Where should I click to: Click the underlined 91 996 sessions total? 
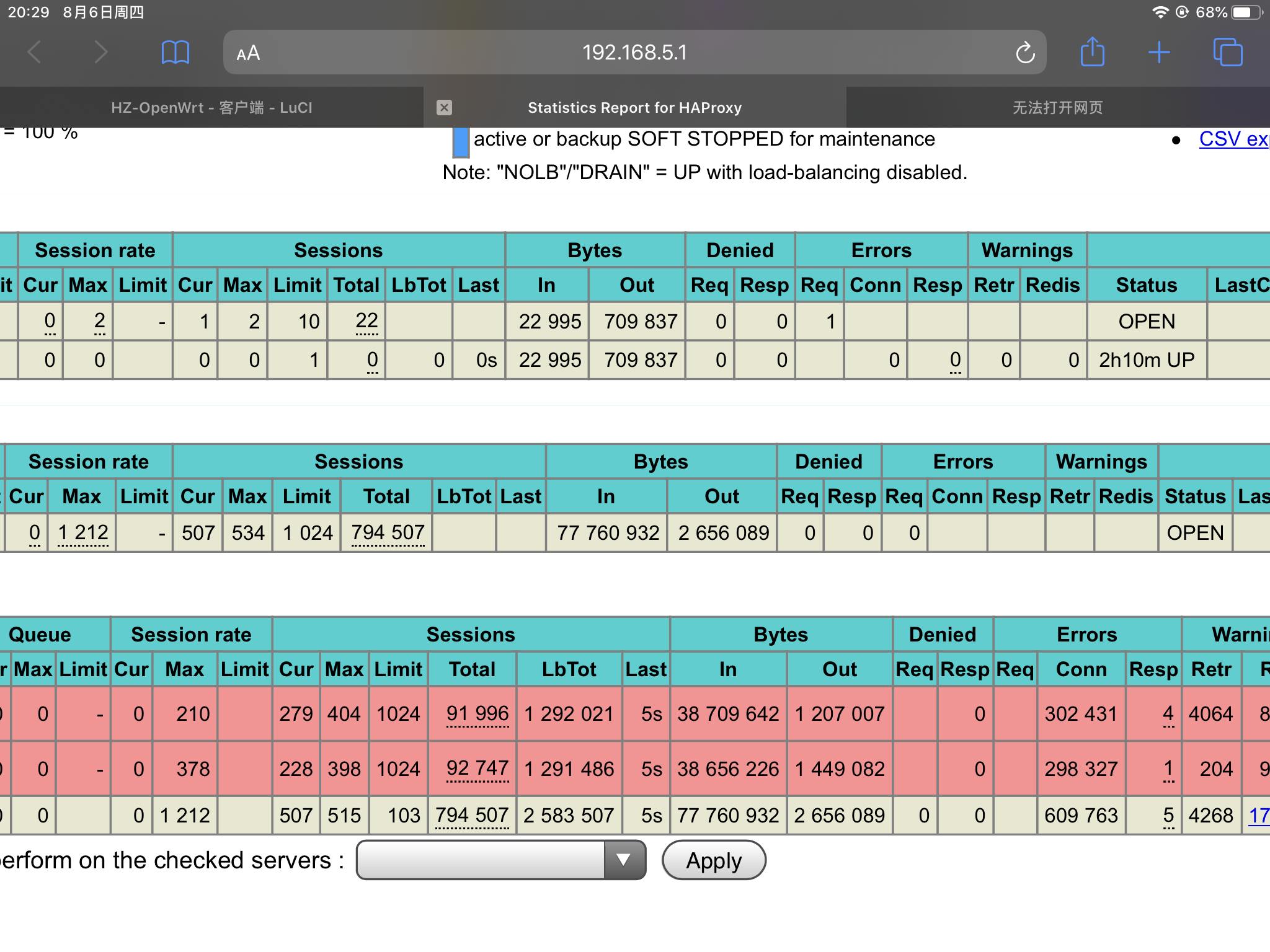474,713
